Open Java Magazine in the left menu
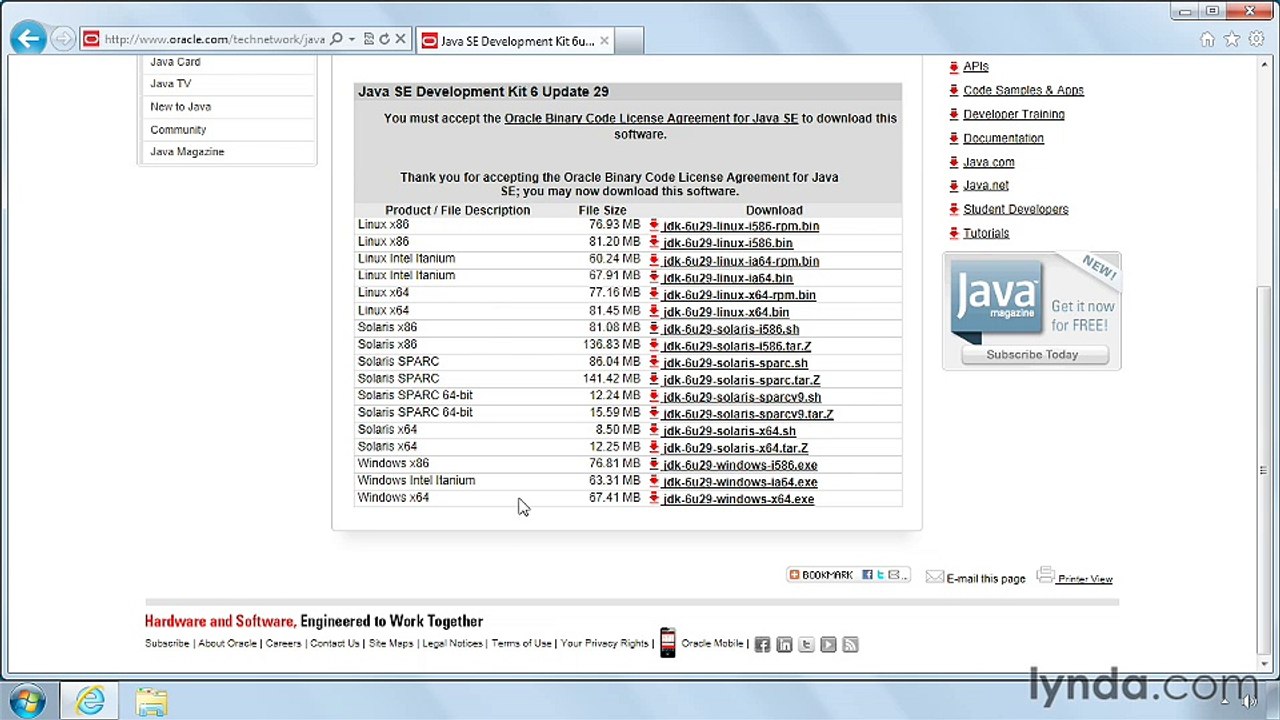The height and width of the screenshot is (720, 1280). [187, 152]
